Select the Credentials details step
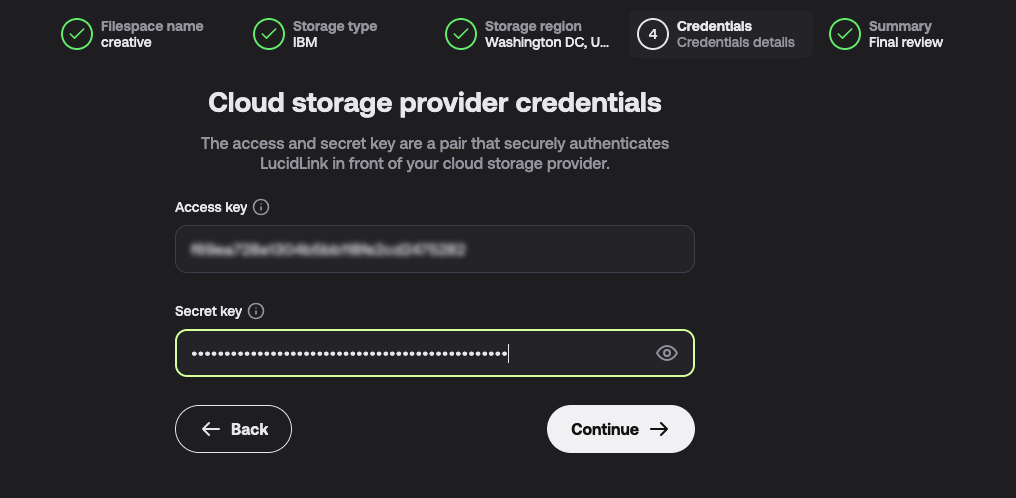Screen dimensions: 1016x498 coord(721,34)
